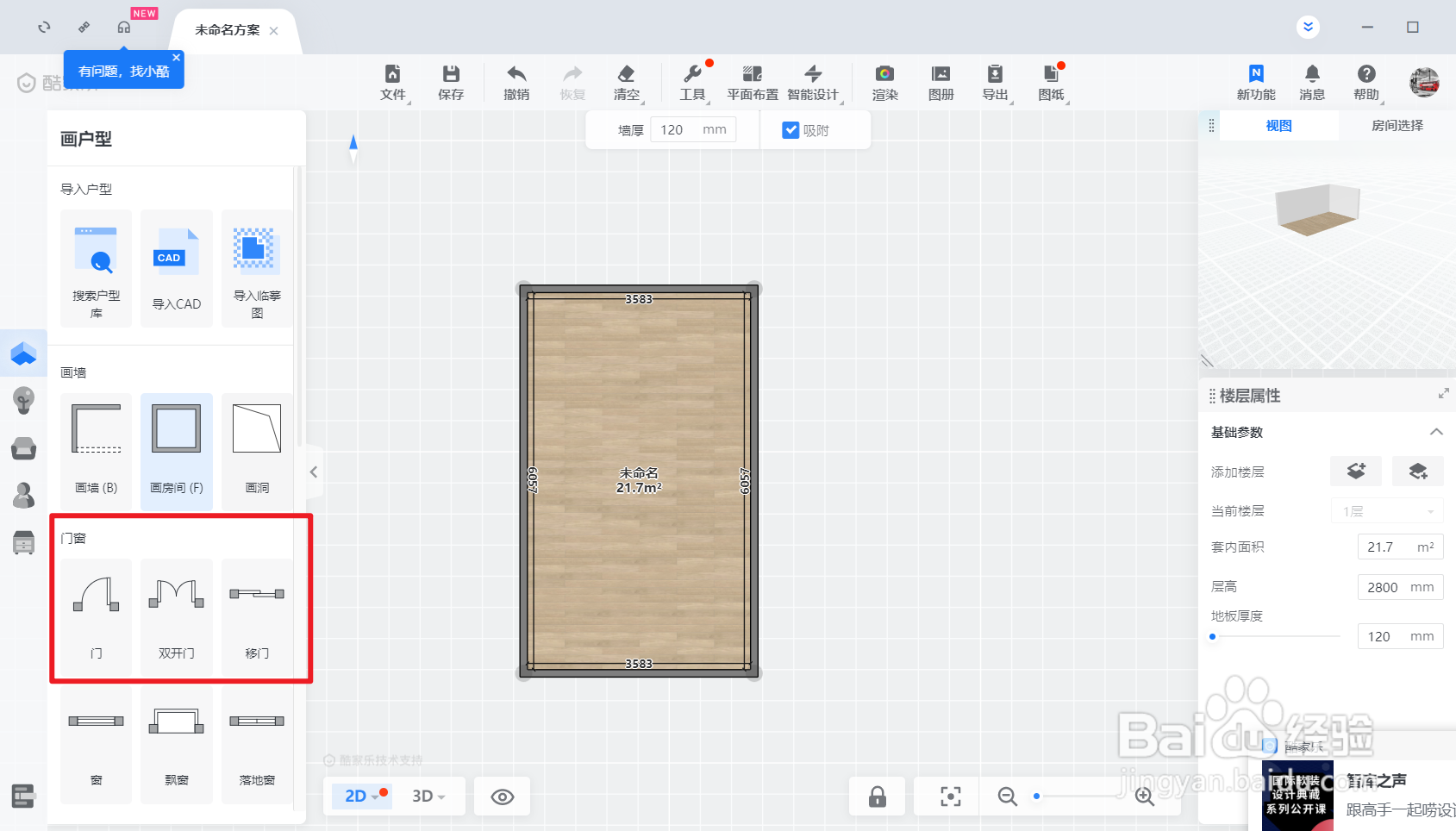
Task: Choose 导入临摹图 tracing image import
Action: 257,268
